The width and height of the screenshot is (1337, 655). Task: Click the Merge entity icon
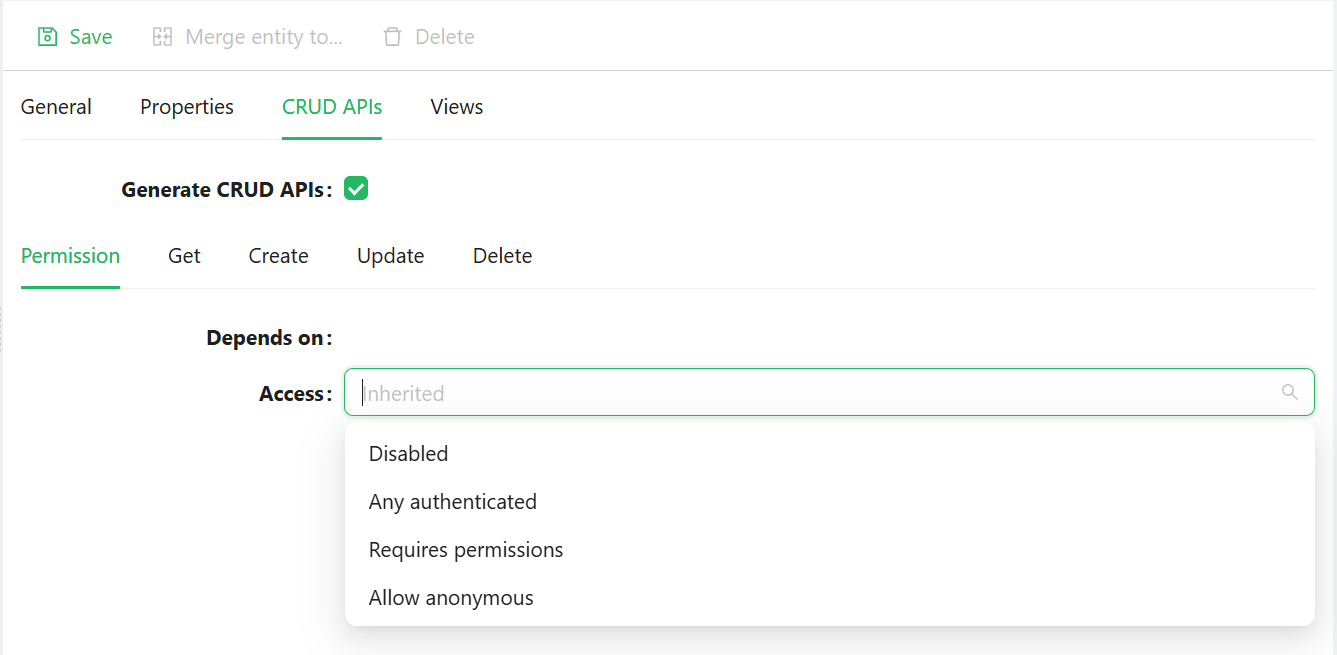[x=162, y=37]
